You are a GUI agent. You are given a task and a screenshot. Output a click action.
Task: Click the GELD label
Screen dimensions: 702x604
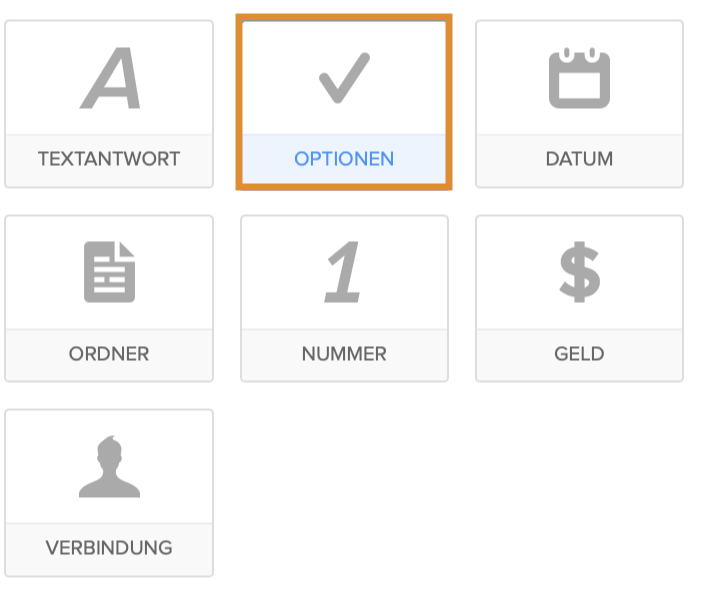click(x=579, y=354)
